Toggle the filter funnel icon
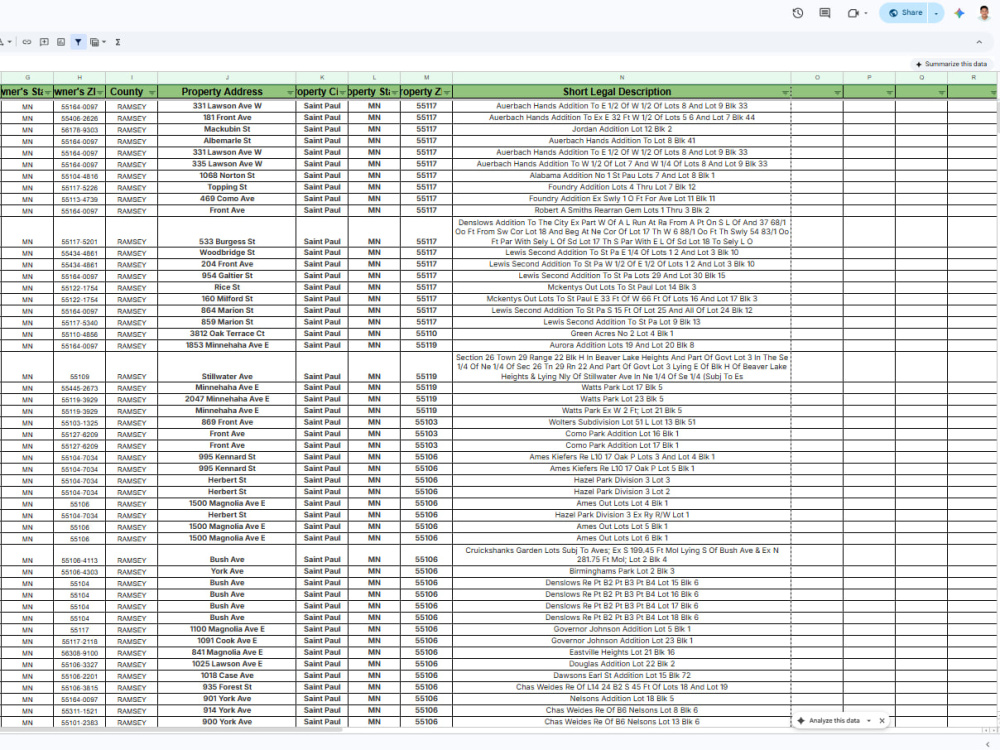 coord(78,42)
